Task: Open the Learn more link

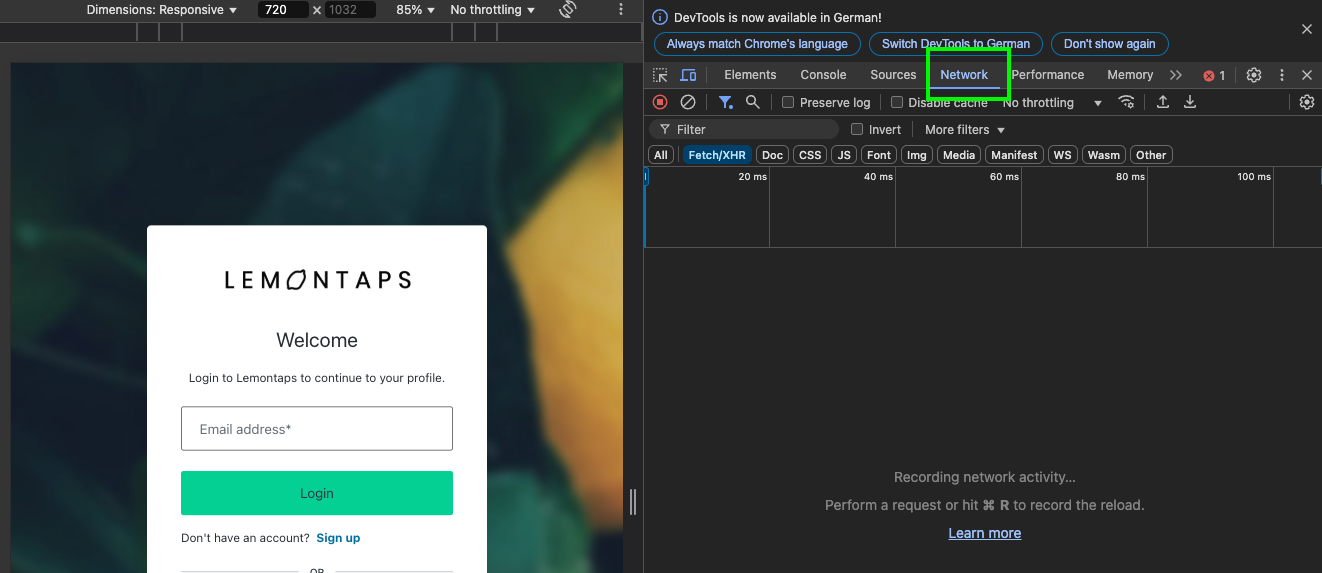Action: pyautogui.click(x=984, y=533)
